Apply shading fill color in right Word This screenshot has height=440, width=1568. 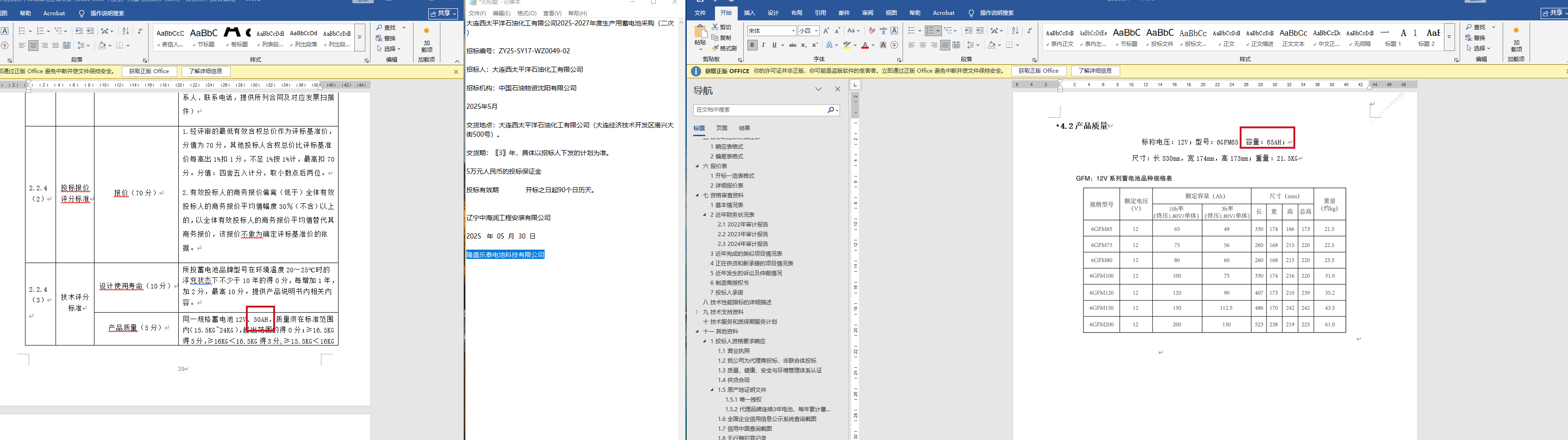click(x=991, y=45)
